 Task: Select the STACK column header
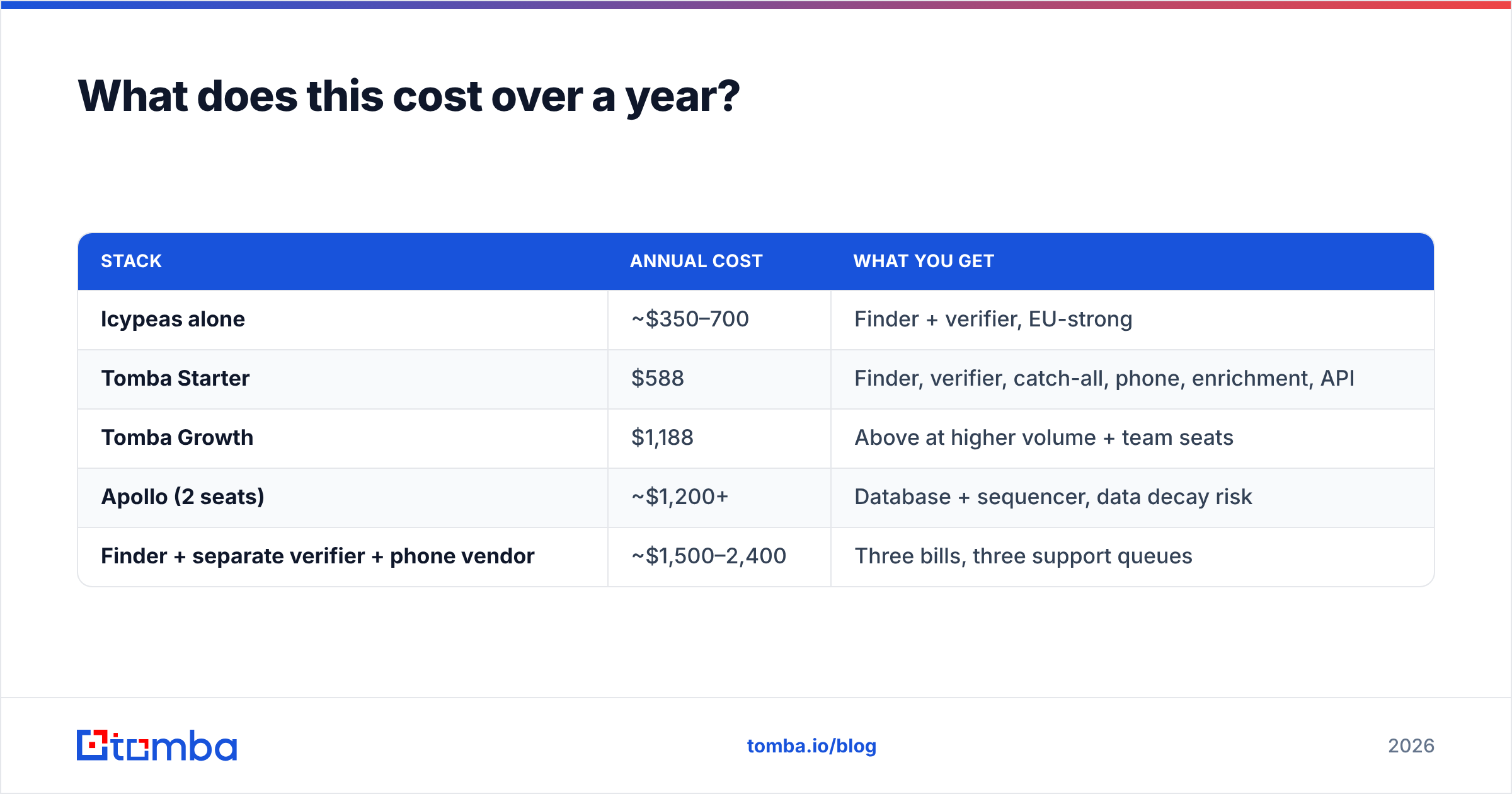click(x=131, y=261)
